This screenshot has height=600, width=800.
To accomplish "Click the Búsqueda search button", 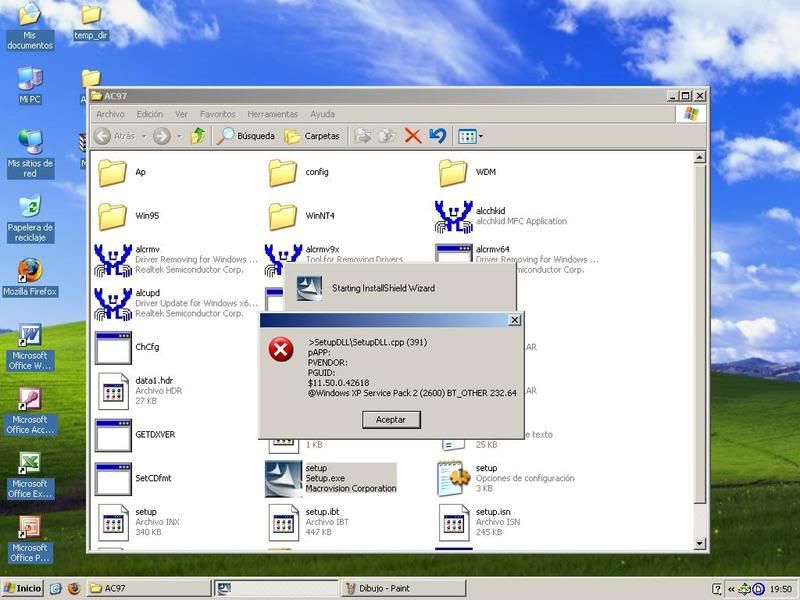I will click(246, 136).
